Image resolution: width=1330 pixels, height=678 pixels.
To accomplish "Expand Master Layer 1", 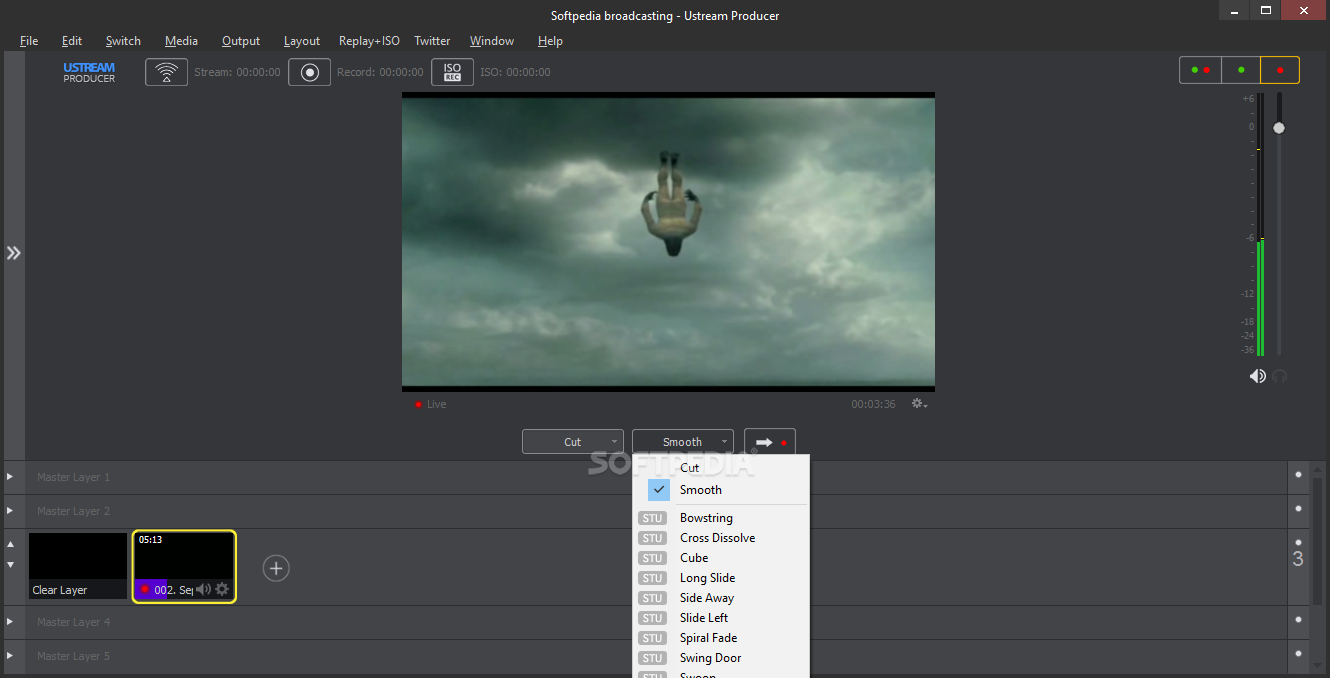I will click(10, 477).
